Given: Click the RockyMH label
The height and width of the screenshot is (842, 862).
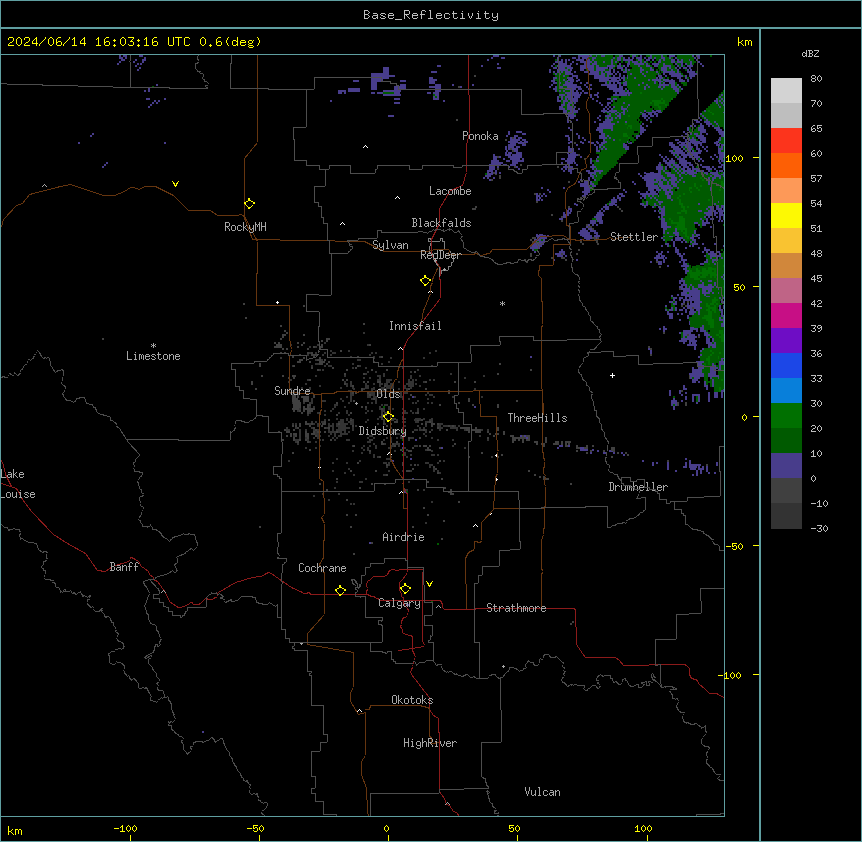Looking at the screenshot, I should click(245, 227).
